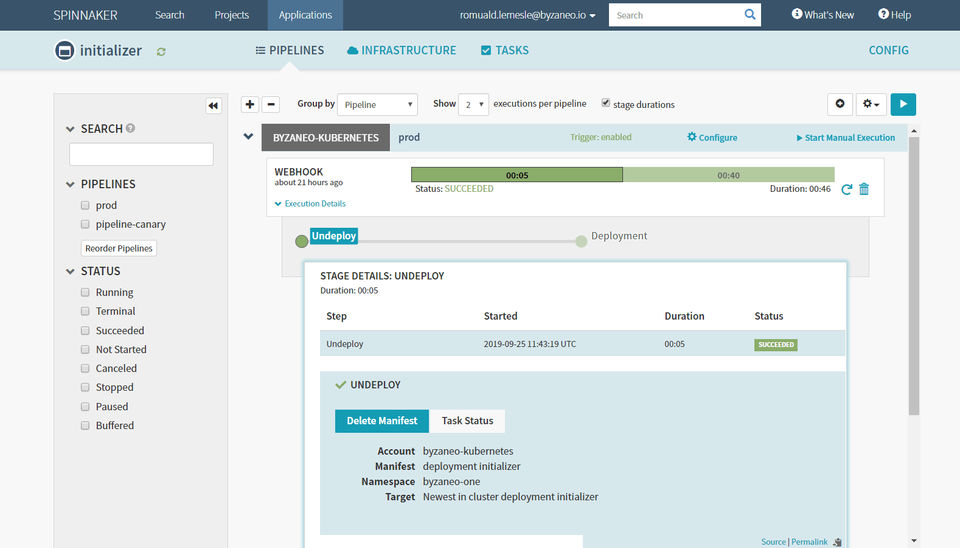Check the Stopped status filter
Viewport: 960px width, 548px height.
[x=85, y=387]
